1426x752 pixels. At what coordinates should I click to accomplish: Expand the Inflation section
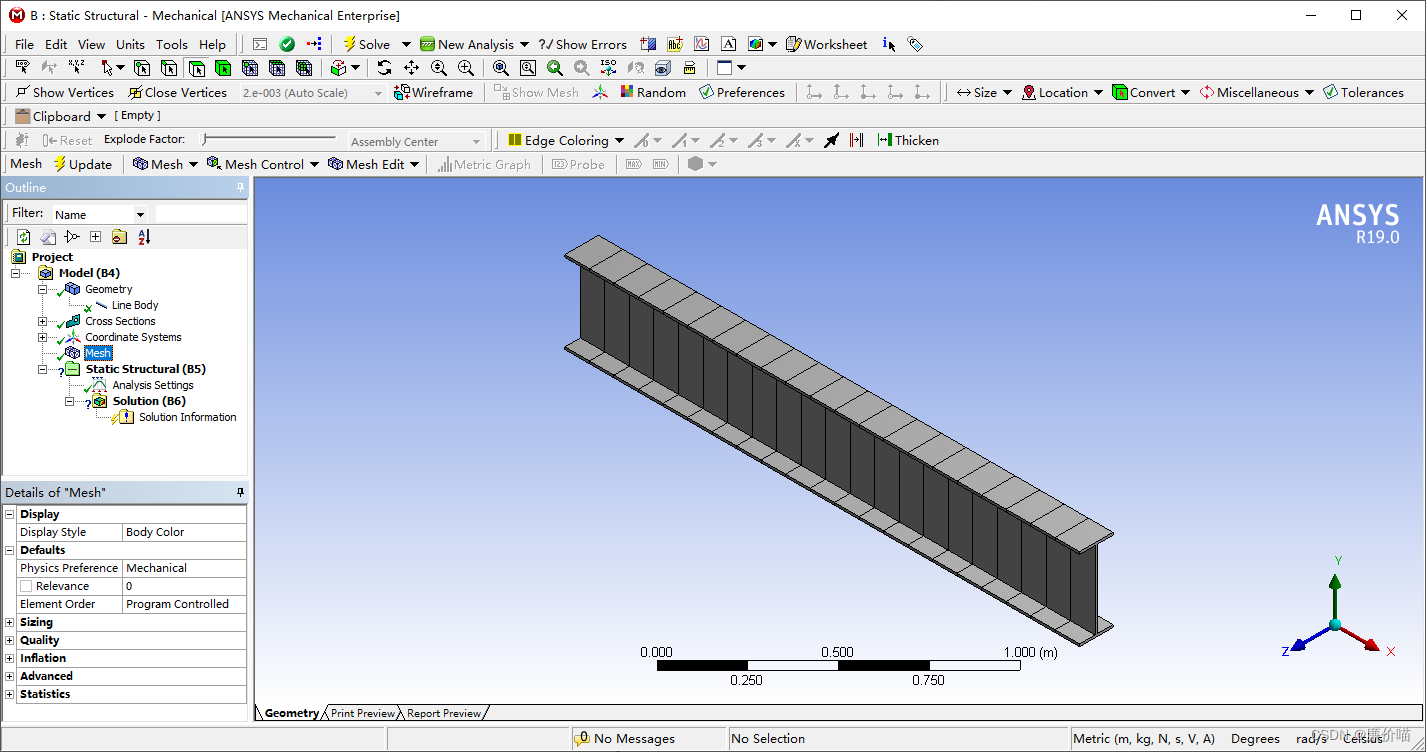tap(10, 658)
